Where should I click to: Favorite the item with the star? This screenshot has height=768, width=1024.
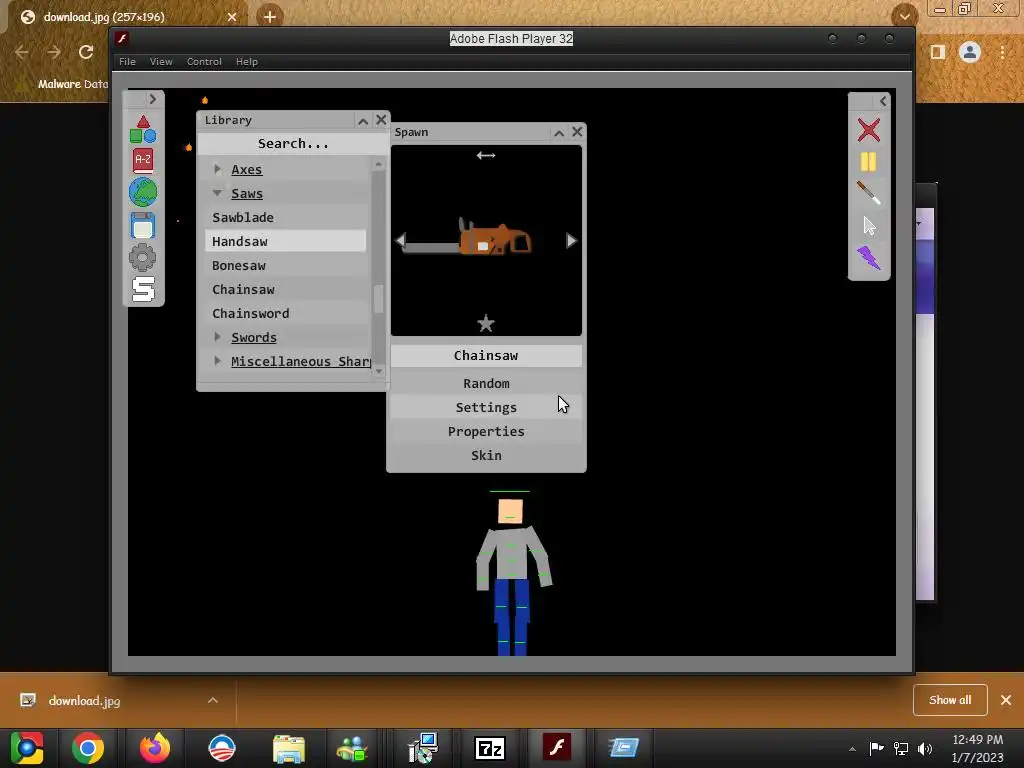pos(486,323)
